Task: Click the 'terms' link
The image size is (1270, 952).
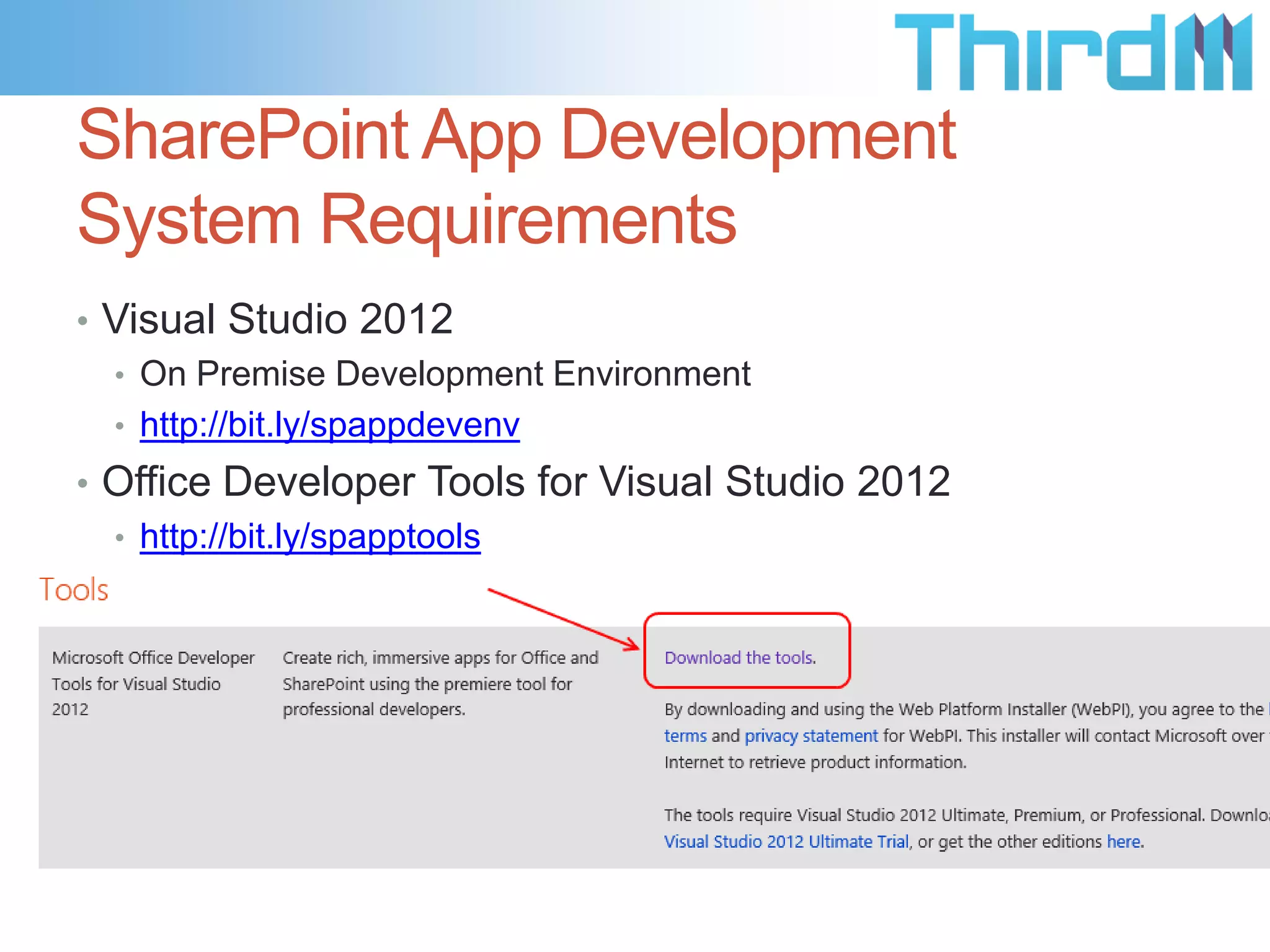Action: [685, 736]
